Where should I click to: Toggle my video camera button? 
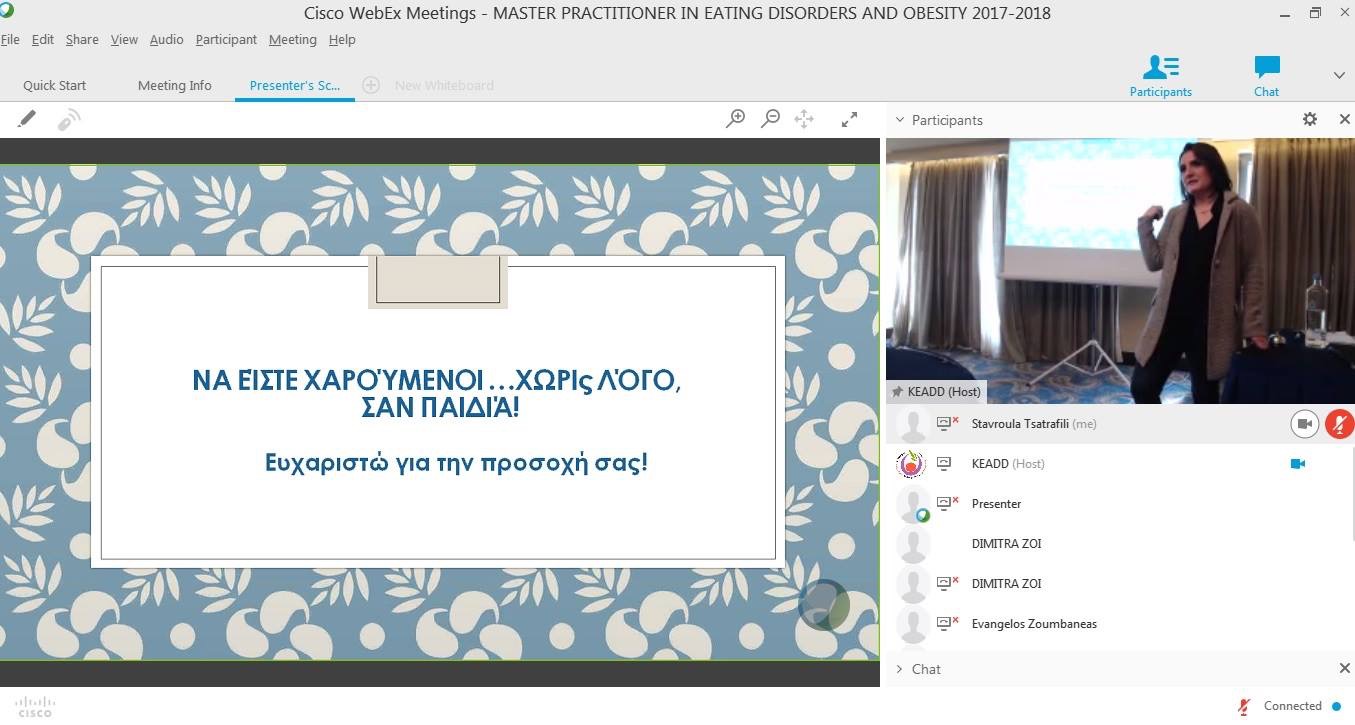(1304, 424)
